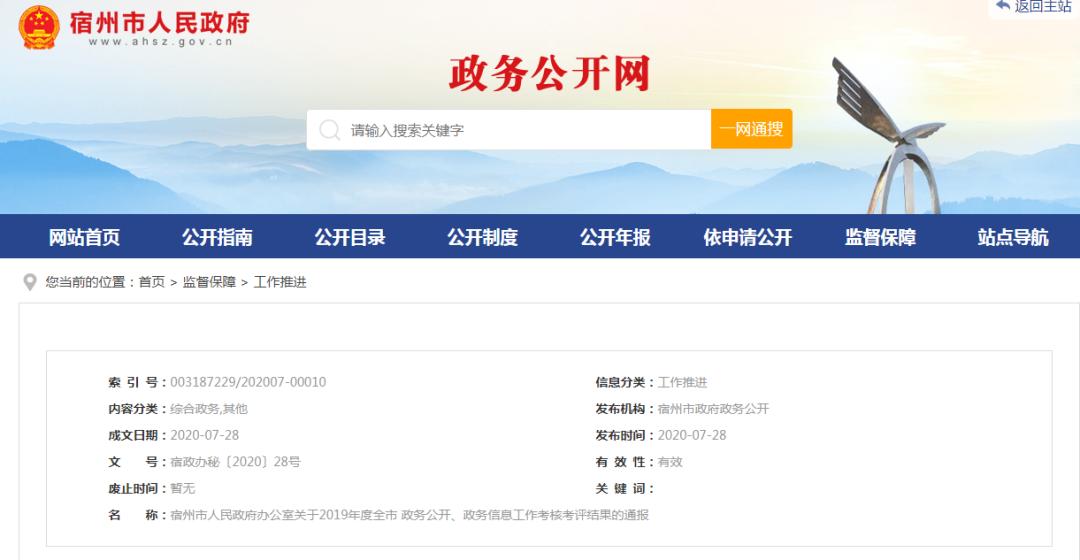This screenshot has height=560, width=1080.
Task: Click the 发布时间 value 2020-07-28
Action: pyautogui.click(x=692, y=435)
